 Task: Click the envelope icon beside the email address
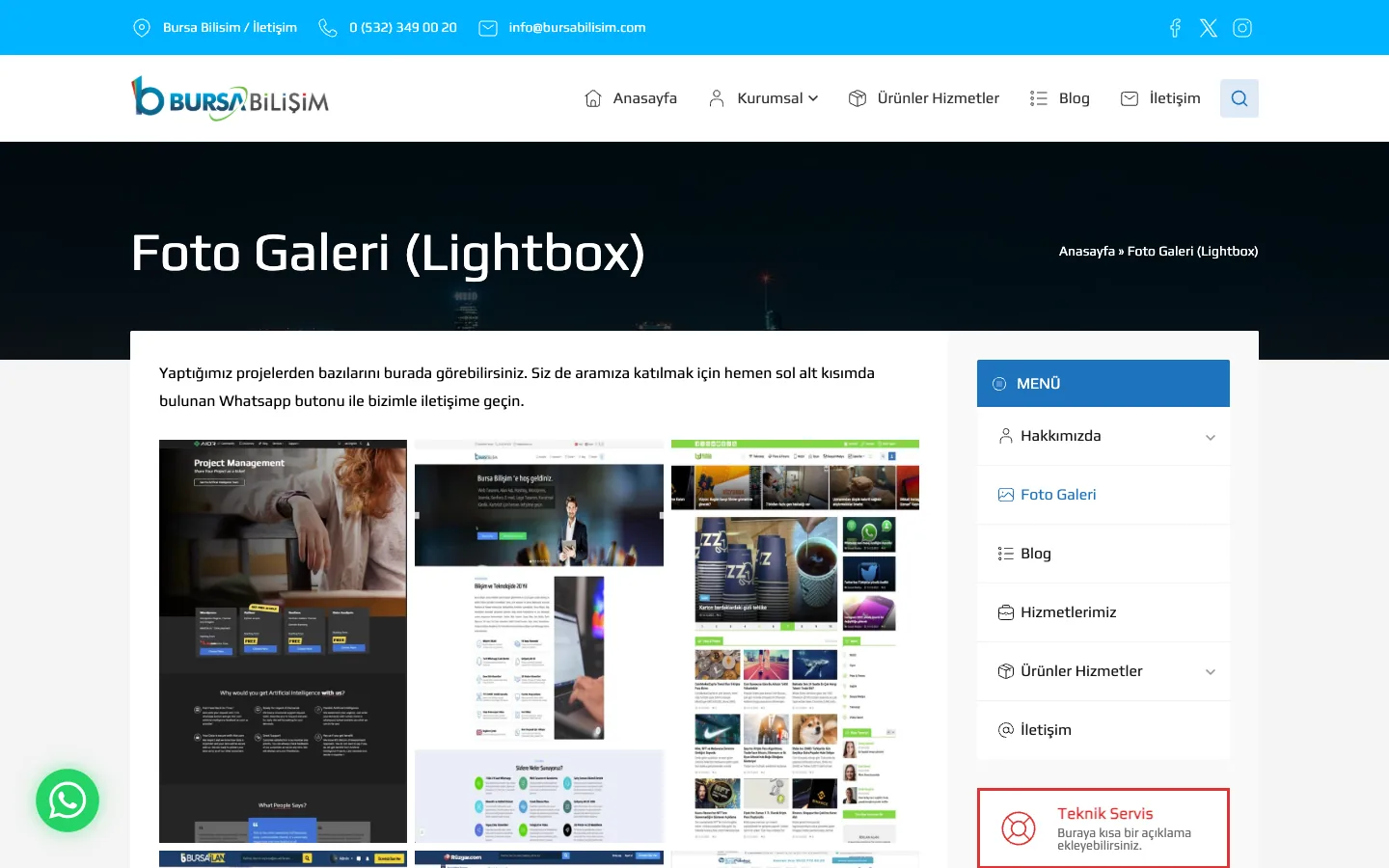click(x=488, y=28)
